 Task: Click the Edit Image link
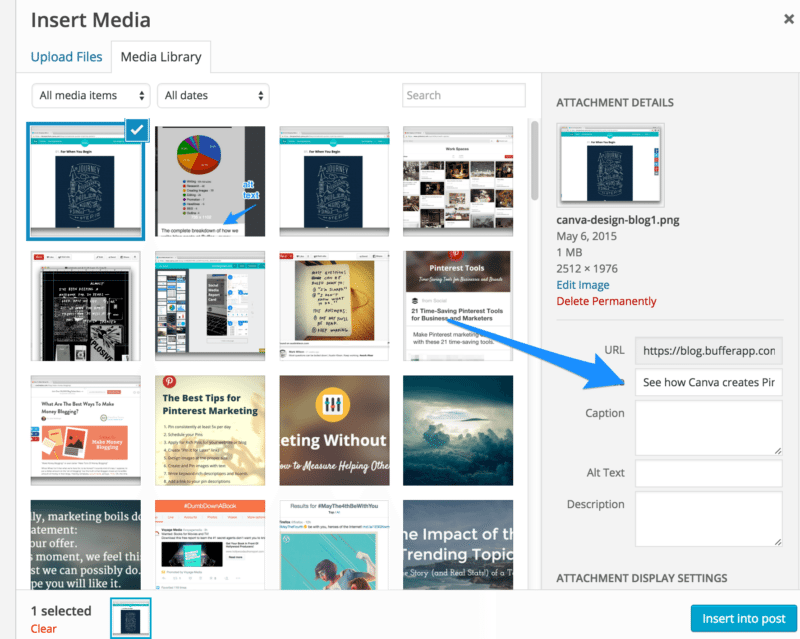click(582, 285)
